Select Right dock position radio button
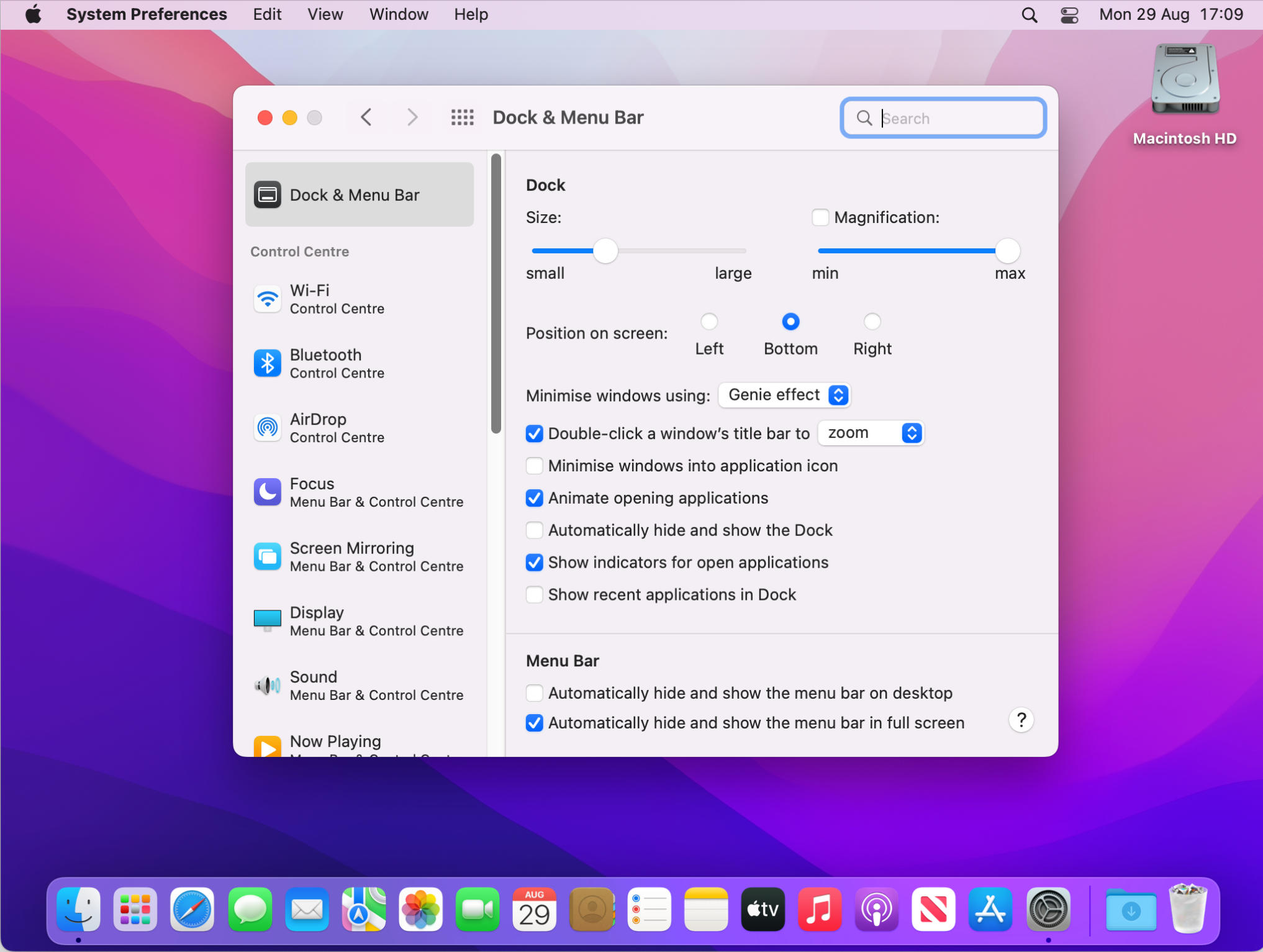The width and height of the screenshot is (1263, 952). tap(872, 322)
